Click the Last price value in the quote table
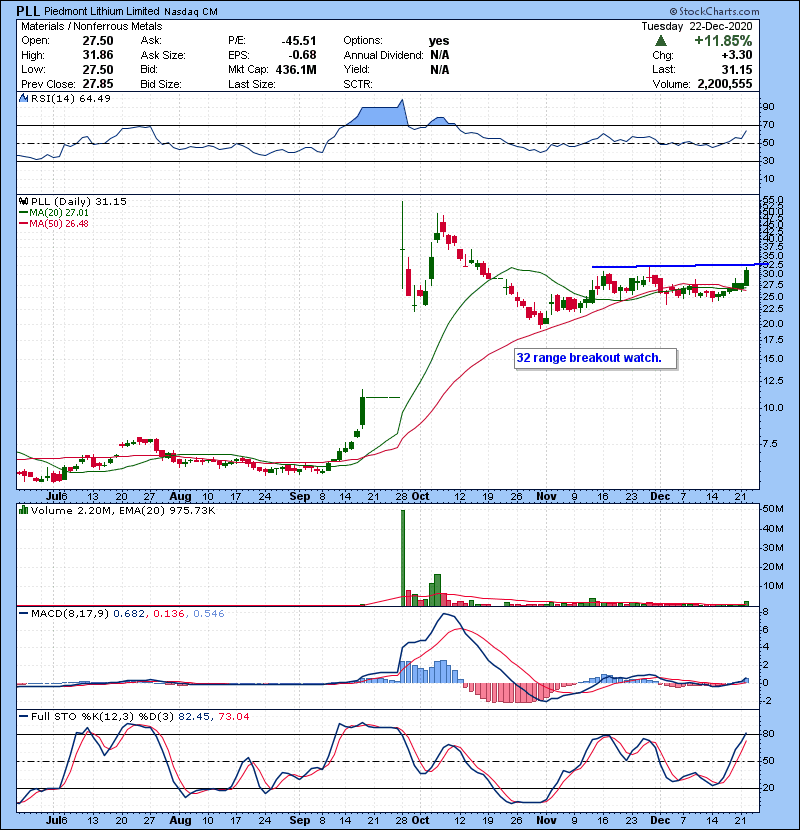This screenshot has width=800, height=830. click(x=736, y=69)
